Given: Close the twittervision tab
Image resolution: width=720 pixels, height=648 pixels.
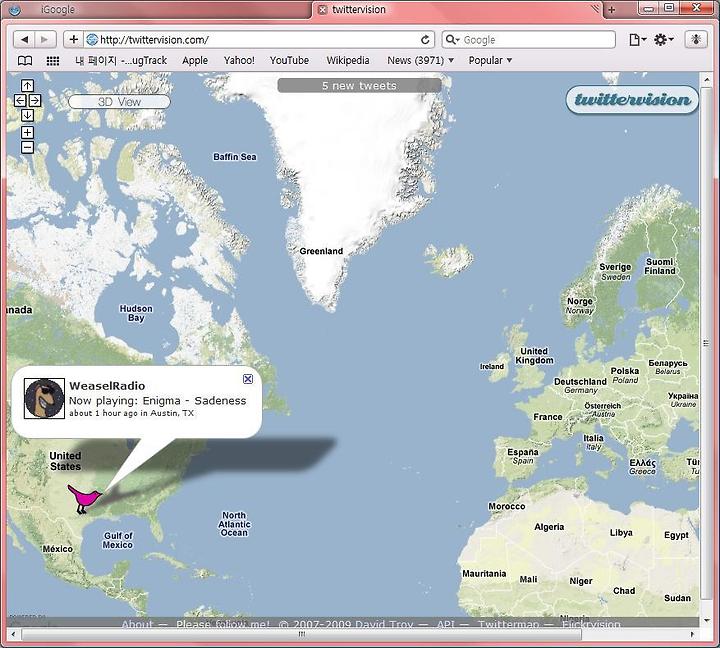Looking at the screenshot, I should pos(322,10).
